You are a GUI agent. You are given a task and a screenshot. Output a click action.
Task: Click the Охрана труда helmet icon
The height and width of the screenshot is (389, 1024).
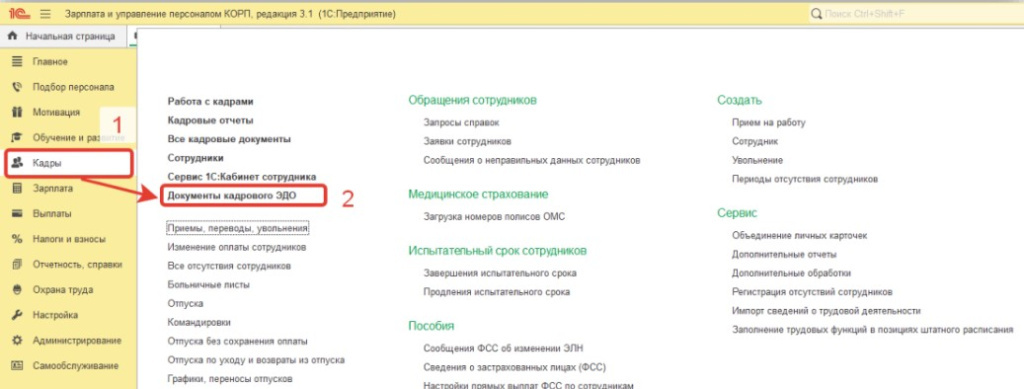pos(17,290)
